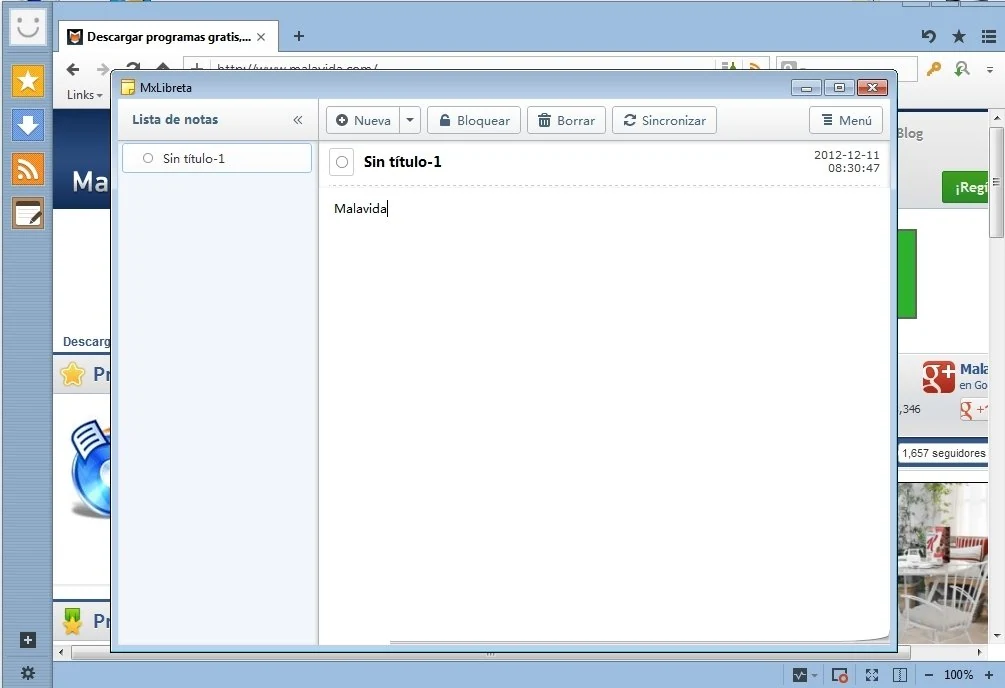
Task: Click the key password manager icon
Action: (x=933, y=69)
